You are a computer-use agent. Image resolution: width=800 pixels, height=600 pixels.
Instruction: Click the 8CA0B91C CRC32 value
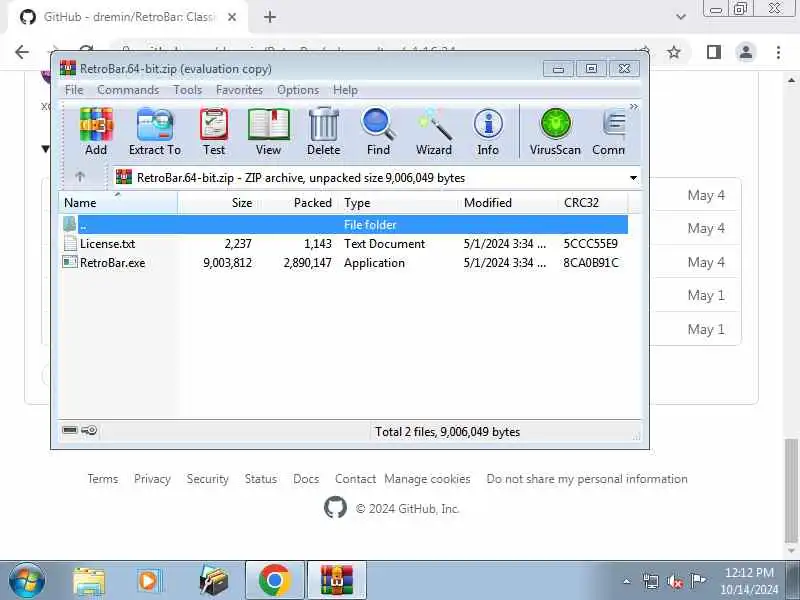coord(591,263)
